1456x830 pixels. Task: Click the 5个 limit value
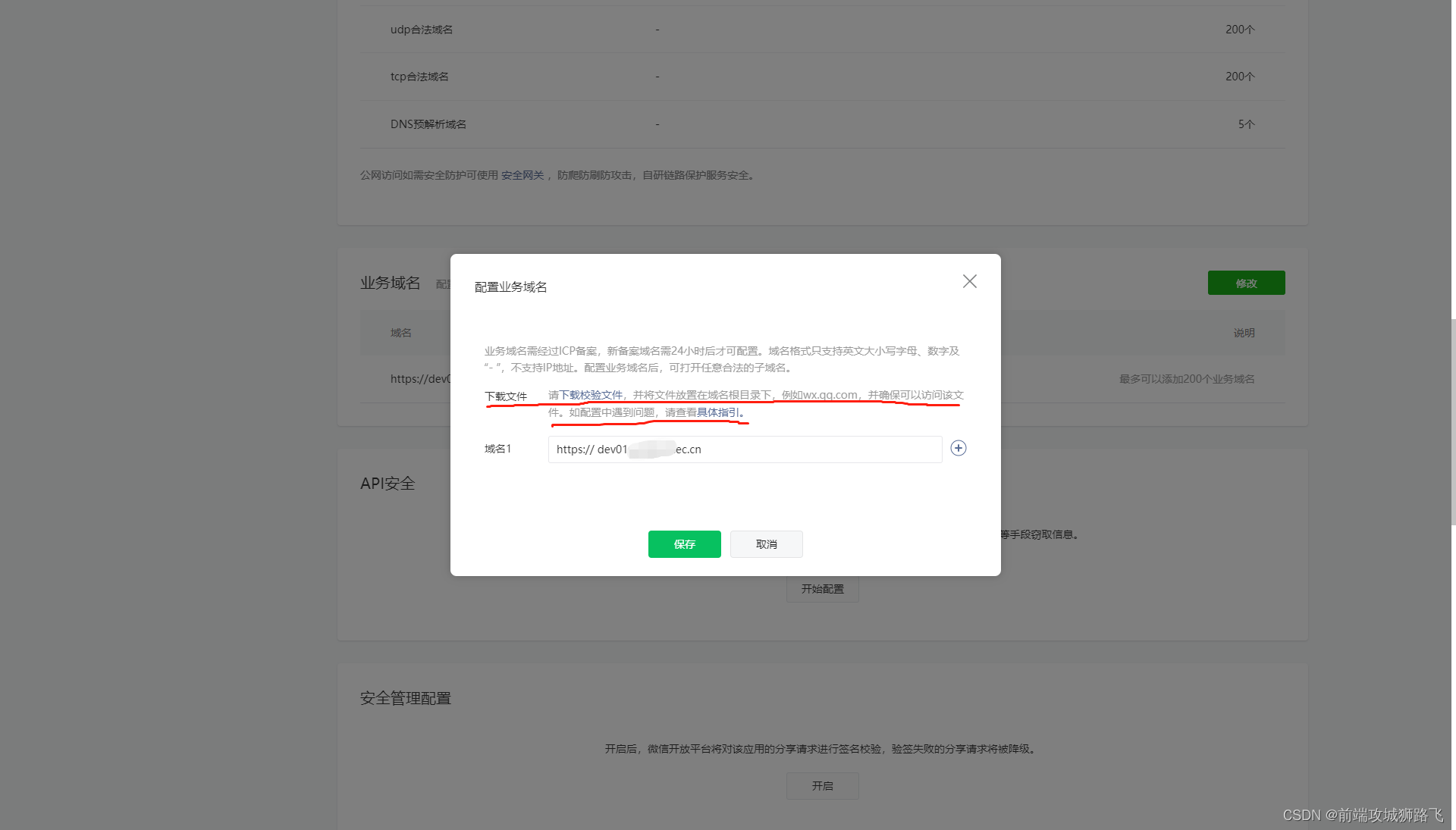(1246, 124)
